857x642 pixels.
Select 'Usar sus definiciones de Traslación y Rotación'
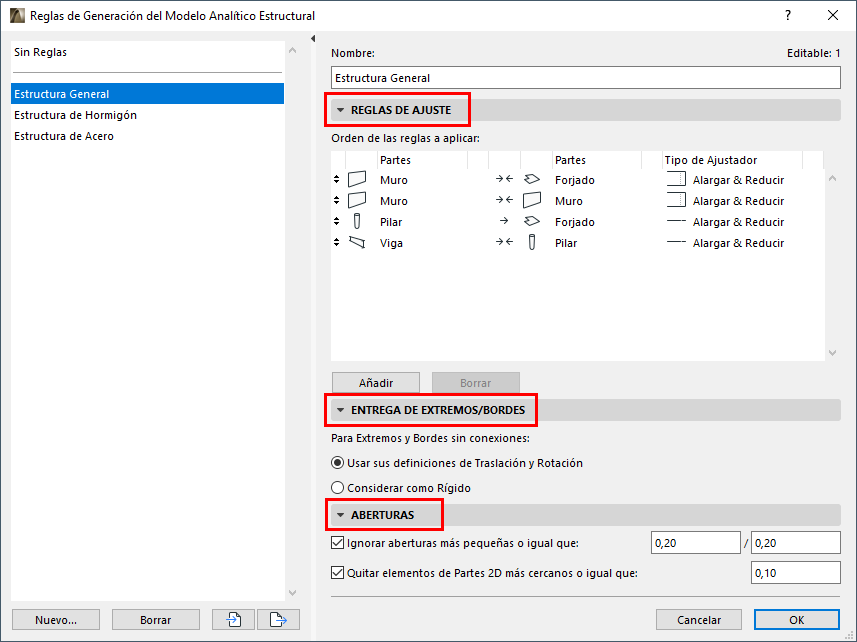(337, 463)
